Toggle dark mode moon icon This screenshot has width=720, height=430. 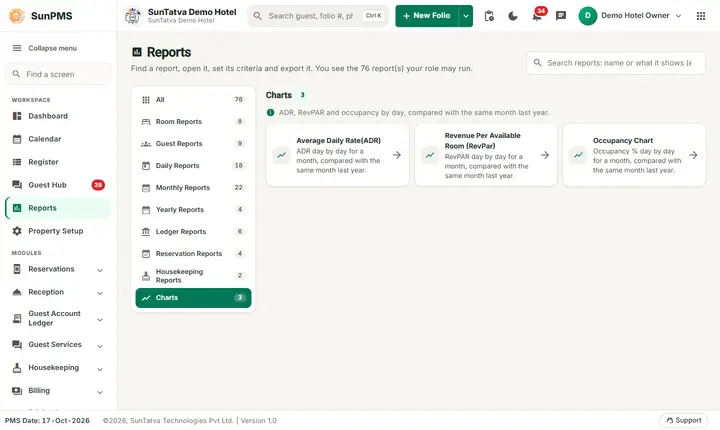[512, 16]
